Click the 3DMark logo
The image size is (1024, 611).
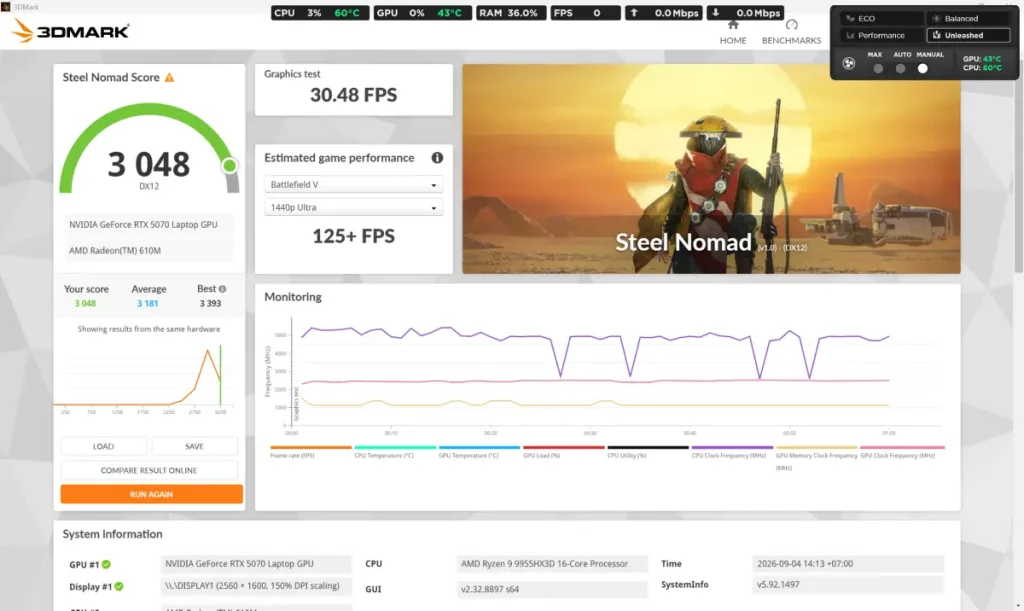[71, 31]
